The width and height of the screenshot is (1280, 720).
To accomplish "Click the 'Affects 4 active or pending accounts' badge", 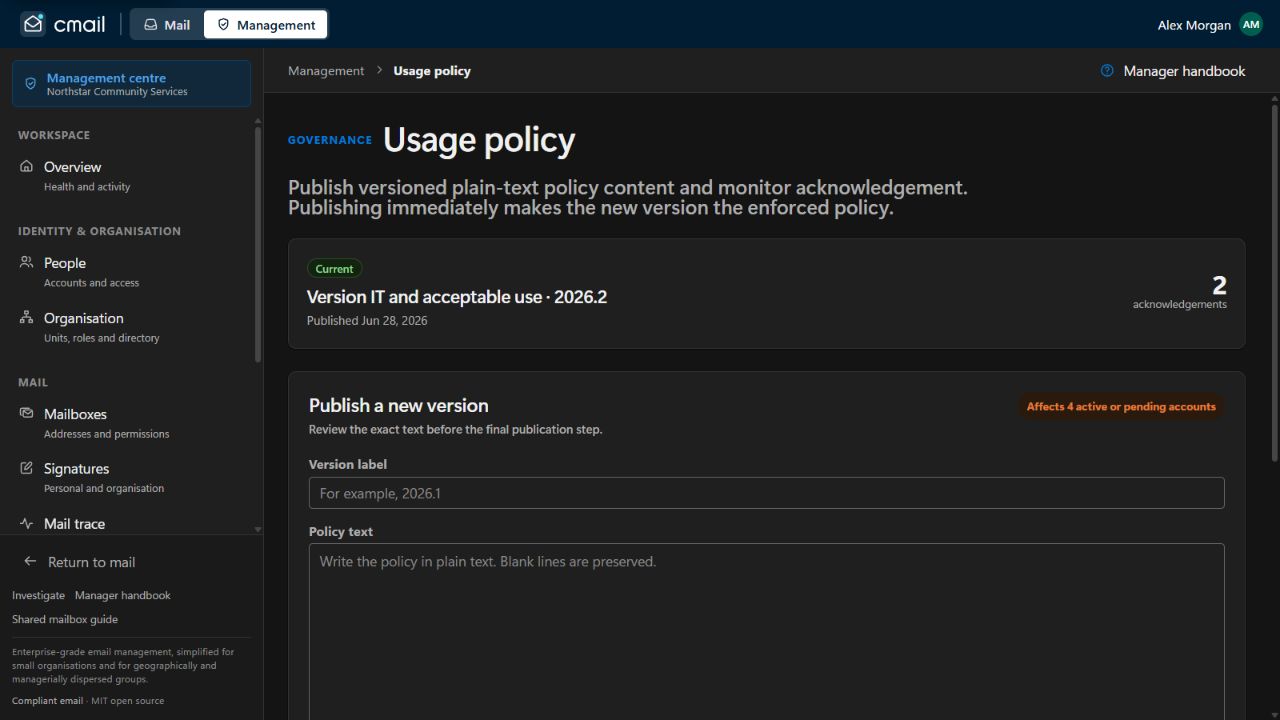I will point(1121,407).
